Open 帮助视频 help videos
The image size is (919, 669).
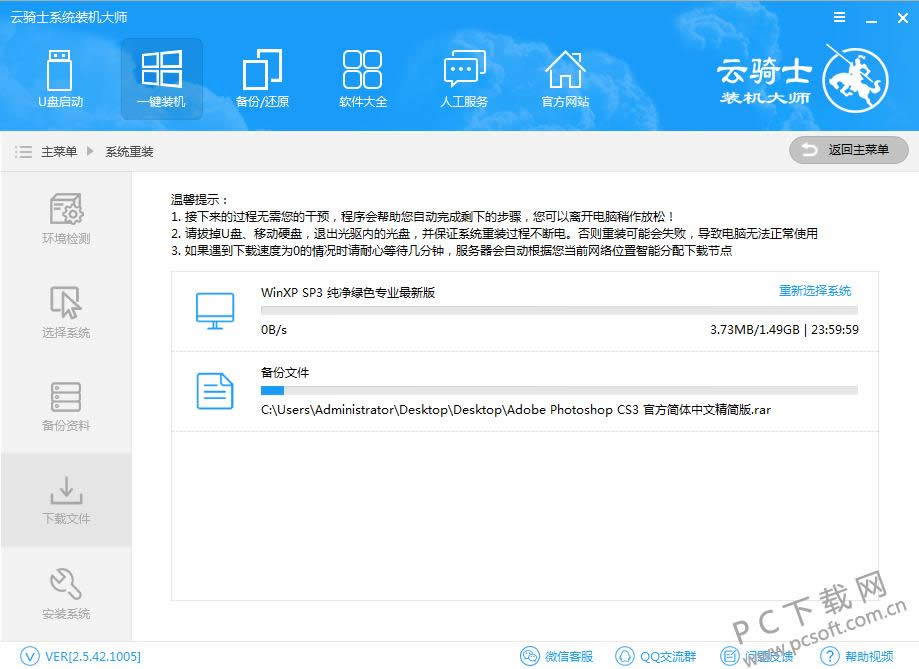tap(857, 656)
